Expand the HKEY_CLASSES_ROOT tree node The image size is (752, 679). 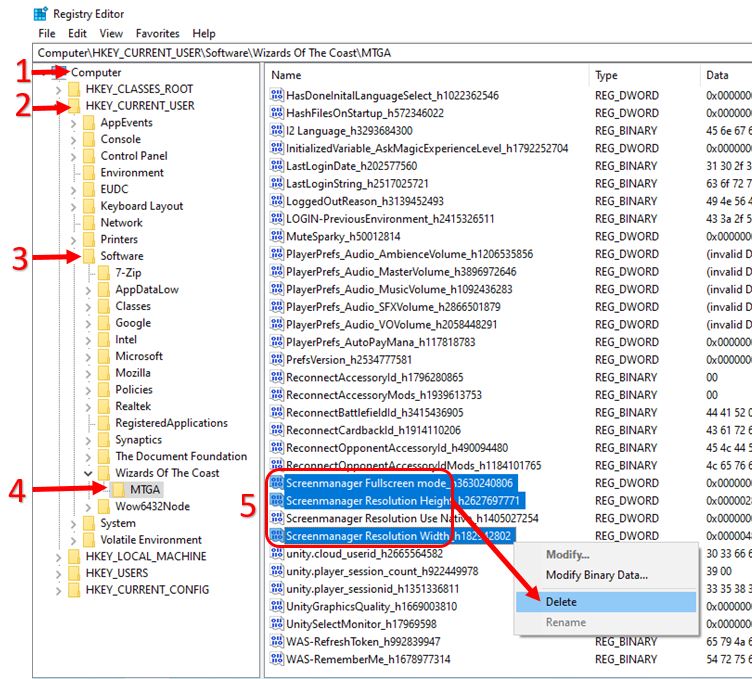pos(59,90)
